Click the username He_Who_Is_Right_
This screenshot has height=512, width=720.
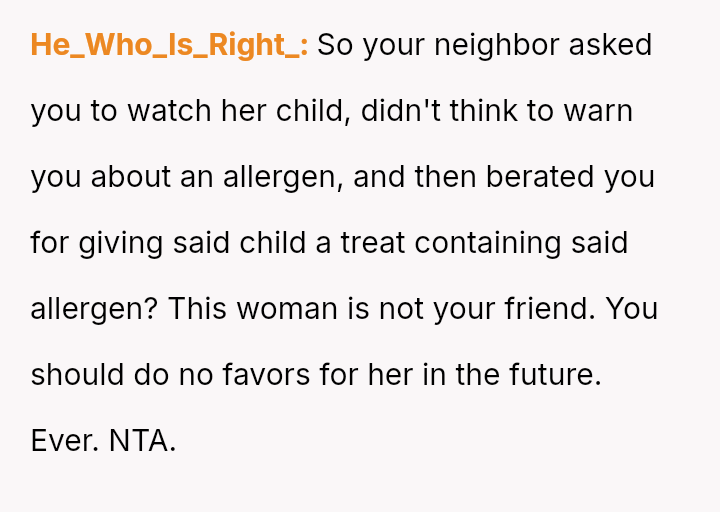(x=169, y=45)
